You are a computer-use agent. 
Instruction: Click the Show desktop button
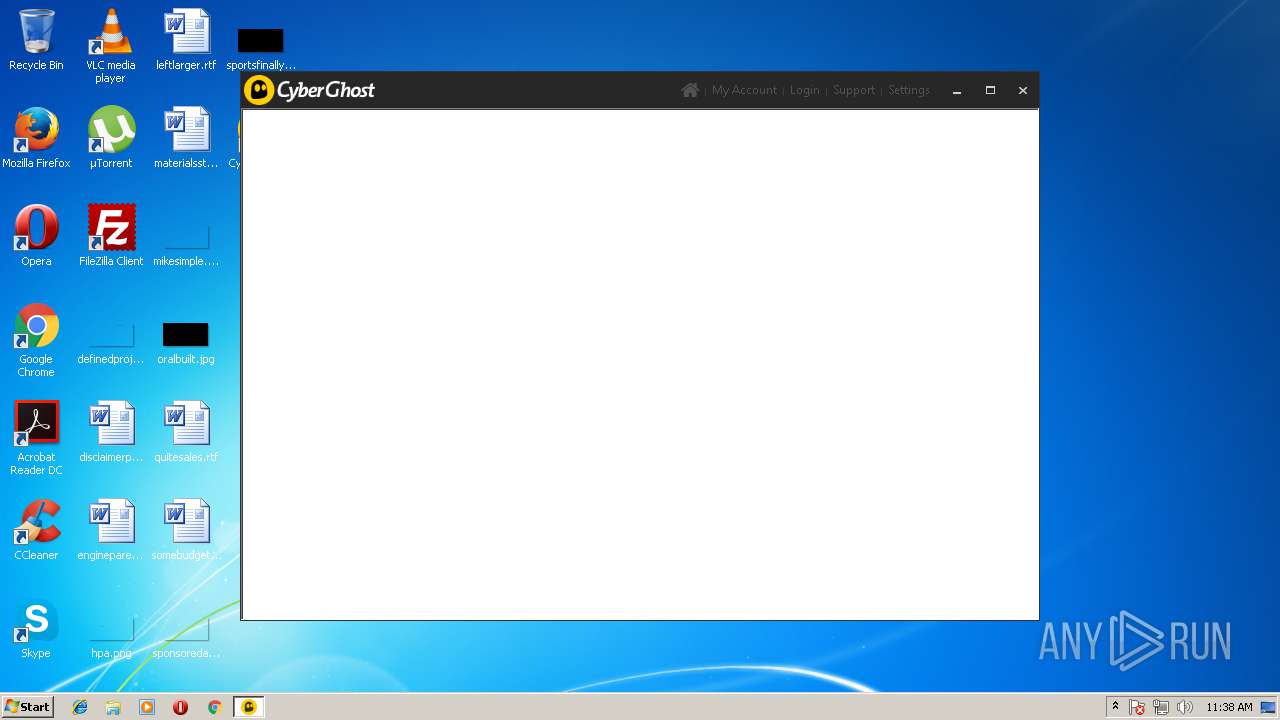pos(1269,707)
